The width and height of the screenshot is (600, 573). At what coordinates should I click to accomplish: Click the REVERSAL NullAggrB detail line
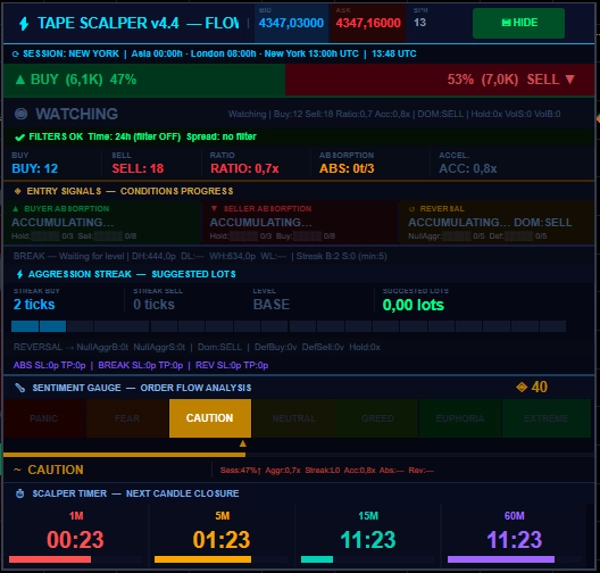(197, 347)
